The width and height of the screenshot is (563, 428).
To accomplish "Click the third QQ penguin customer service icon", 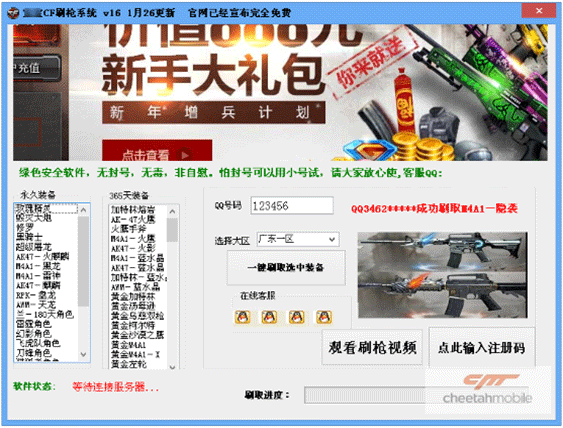I will click(297, 317).
